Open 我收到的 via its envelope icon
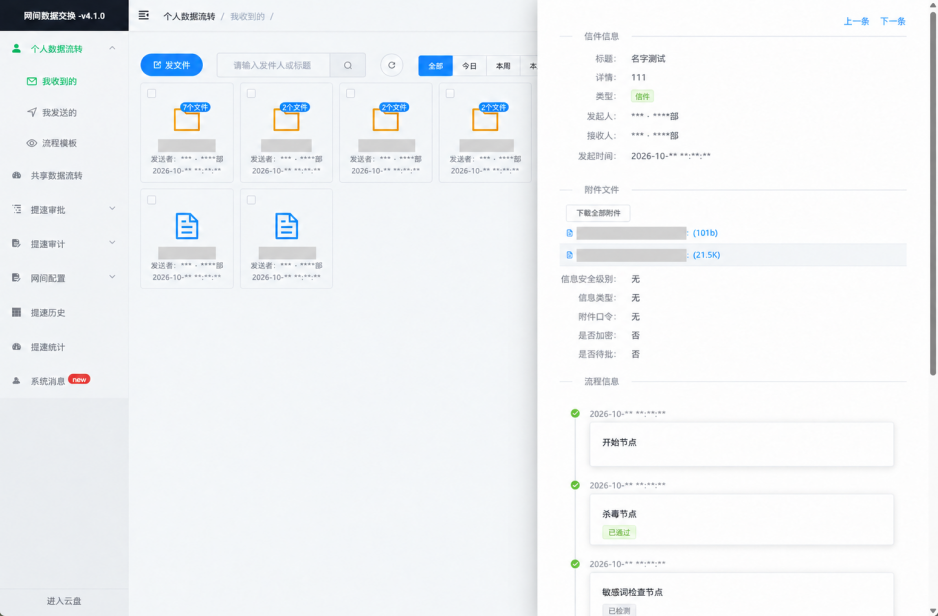The width and height of the screenshot is (938, 616). coord(32,81)
